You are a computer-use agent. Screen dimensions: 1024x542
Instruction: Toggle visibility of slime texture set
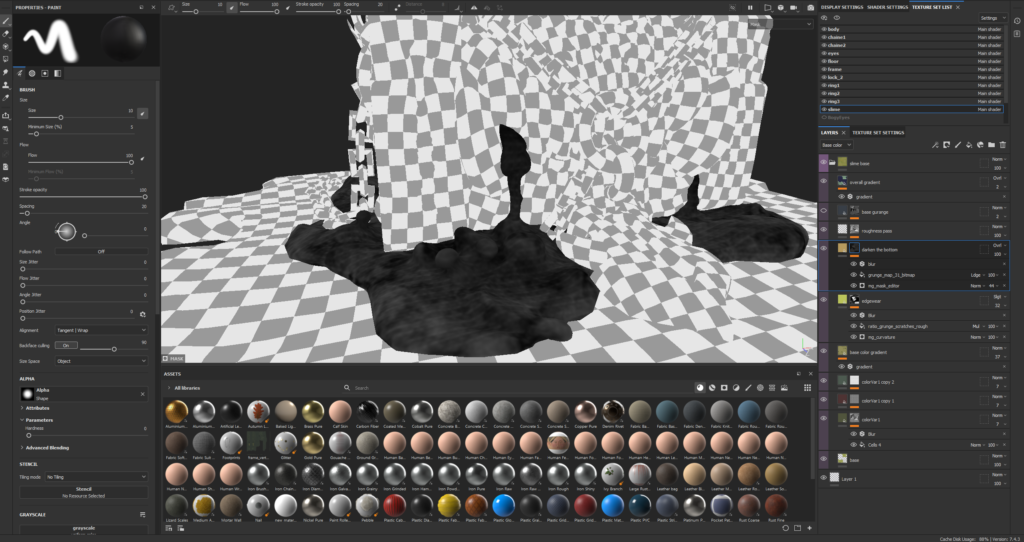(x=824, y=110)
